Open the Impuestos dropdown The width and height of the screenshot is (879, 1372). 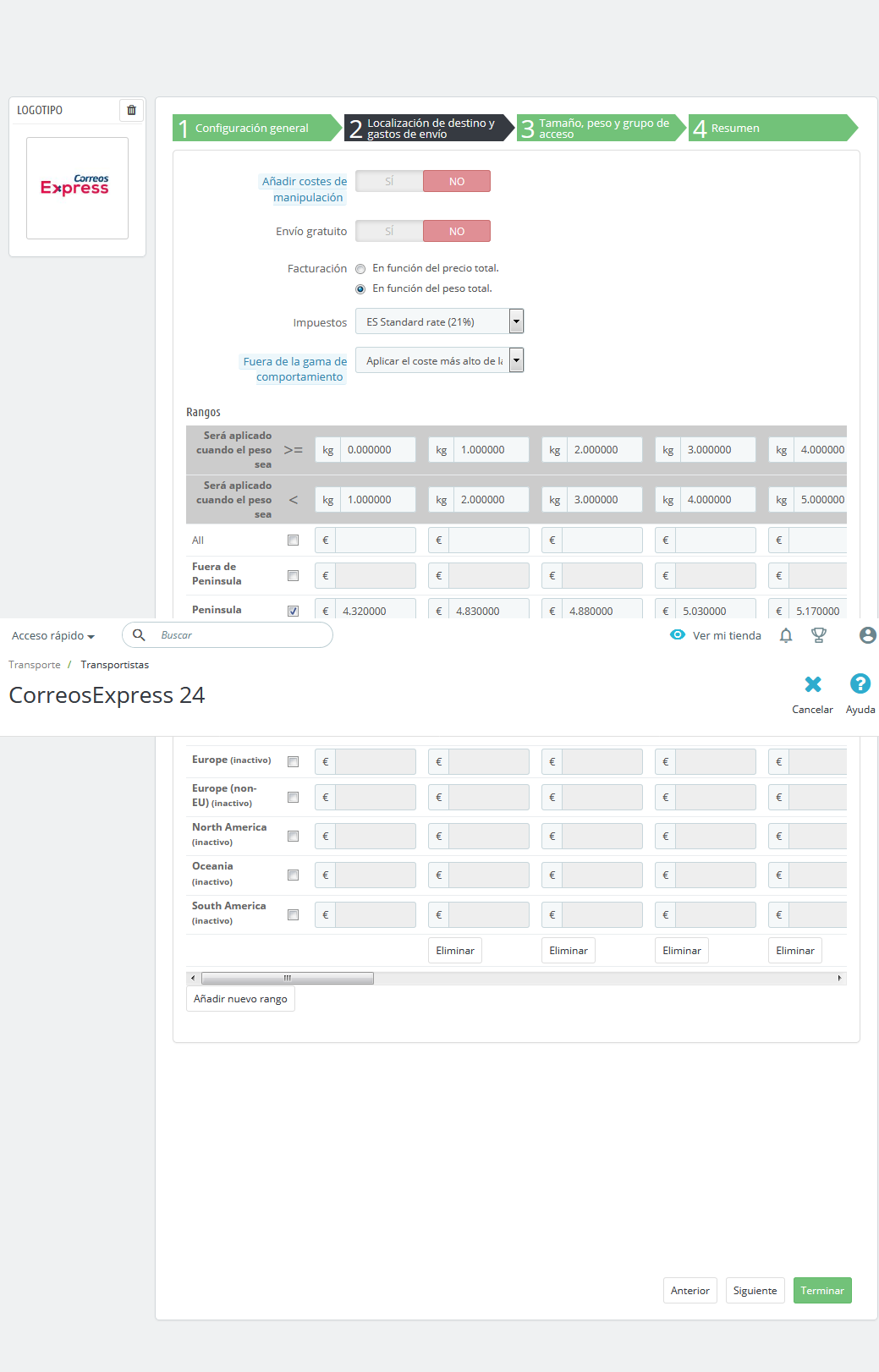(439, 321)
